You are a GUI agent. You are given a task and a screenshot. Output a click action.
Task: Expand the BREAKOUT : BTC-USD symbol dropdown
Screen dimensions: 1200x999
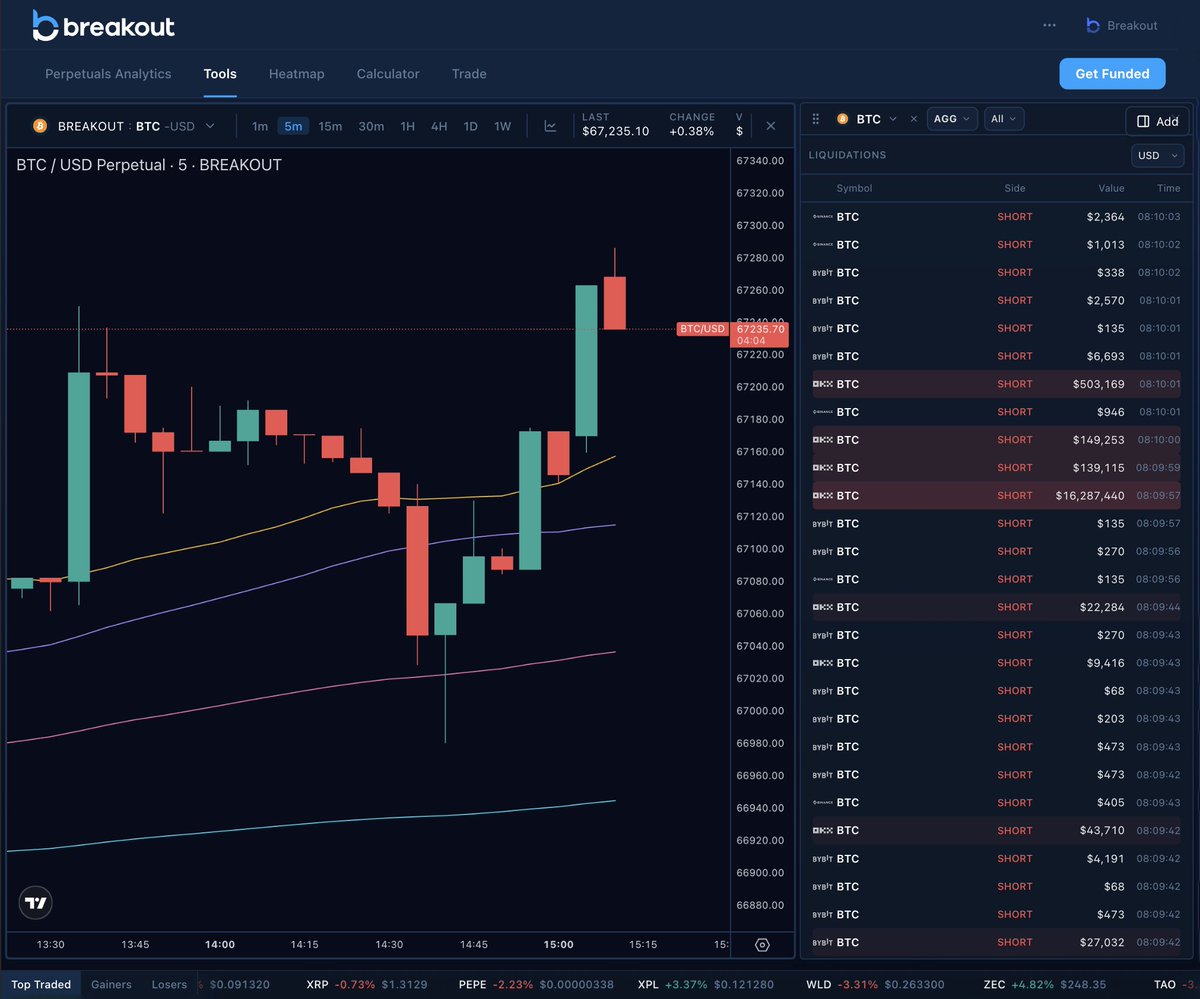[x=125, y=126]
